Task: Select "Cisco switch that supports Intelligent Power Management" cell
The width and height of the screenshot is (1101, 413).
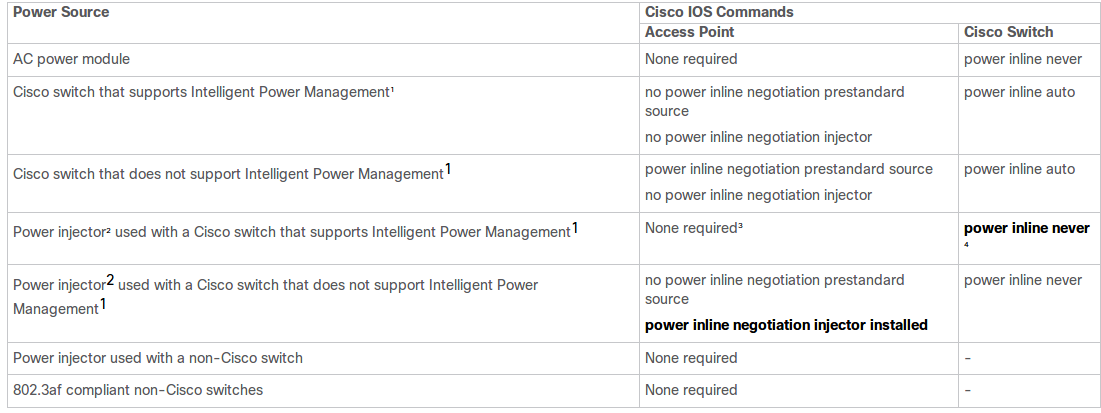Action: [200, 92]
